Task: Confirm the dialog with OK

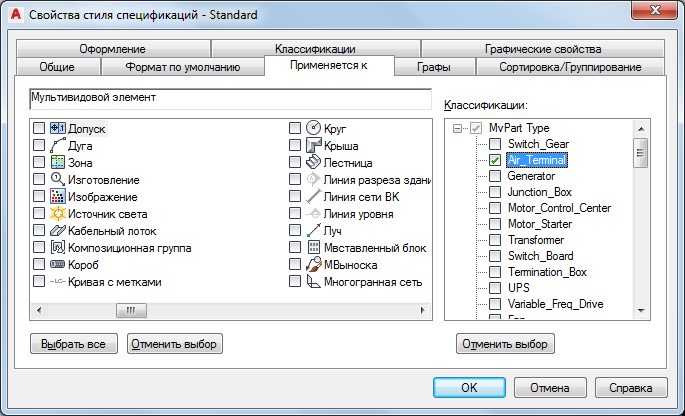Action: click(469, 387)
